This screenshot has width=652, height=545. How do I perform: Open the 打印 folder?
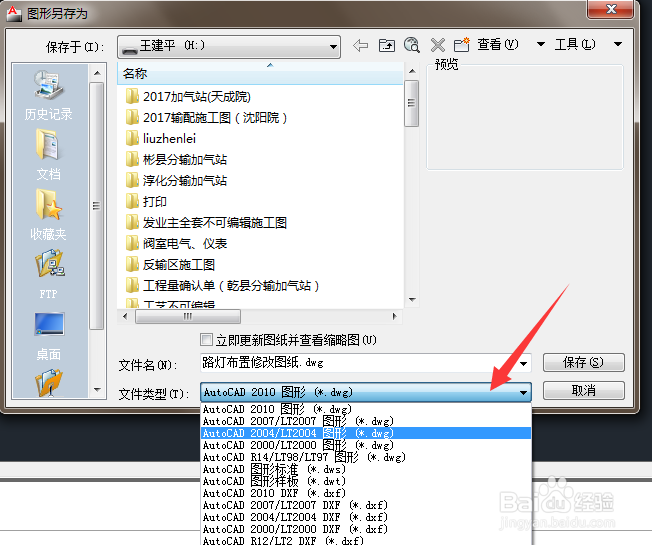click(x=146, y=202)
